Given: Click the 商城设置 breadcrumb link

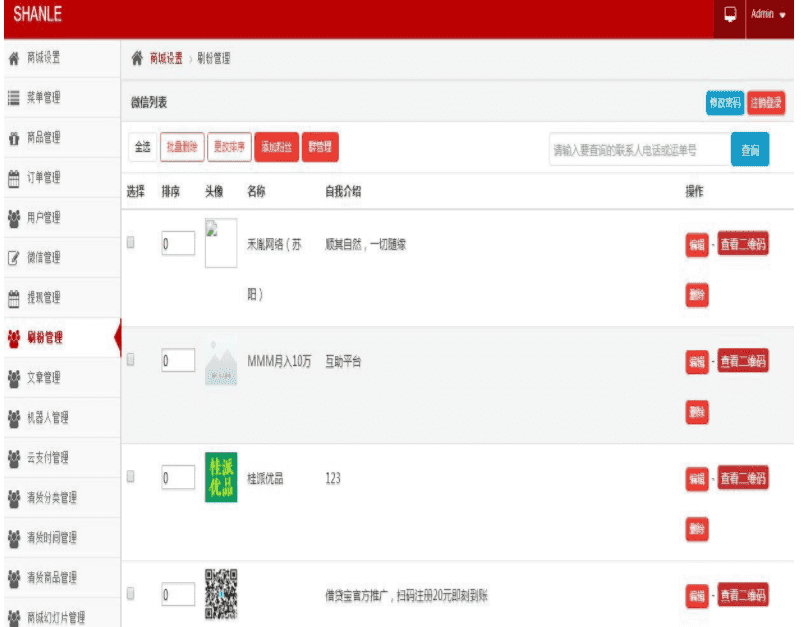Looking at the screenshot, I should pos(166,59).
